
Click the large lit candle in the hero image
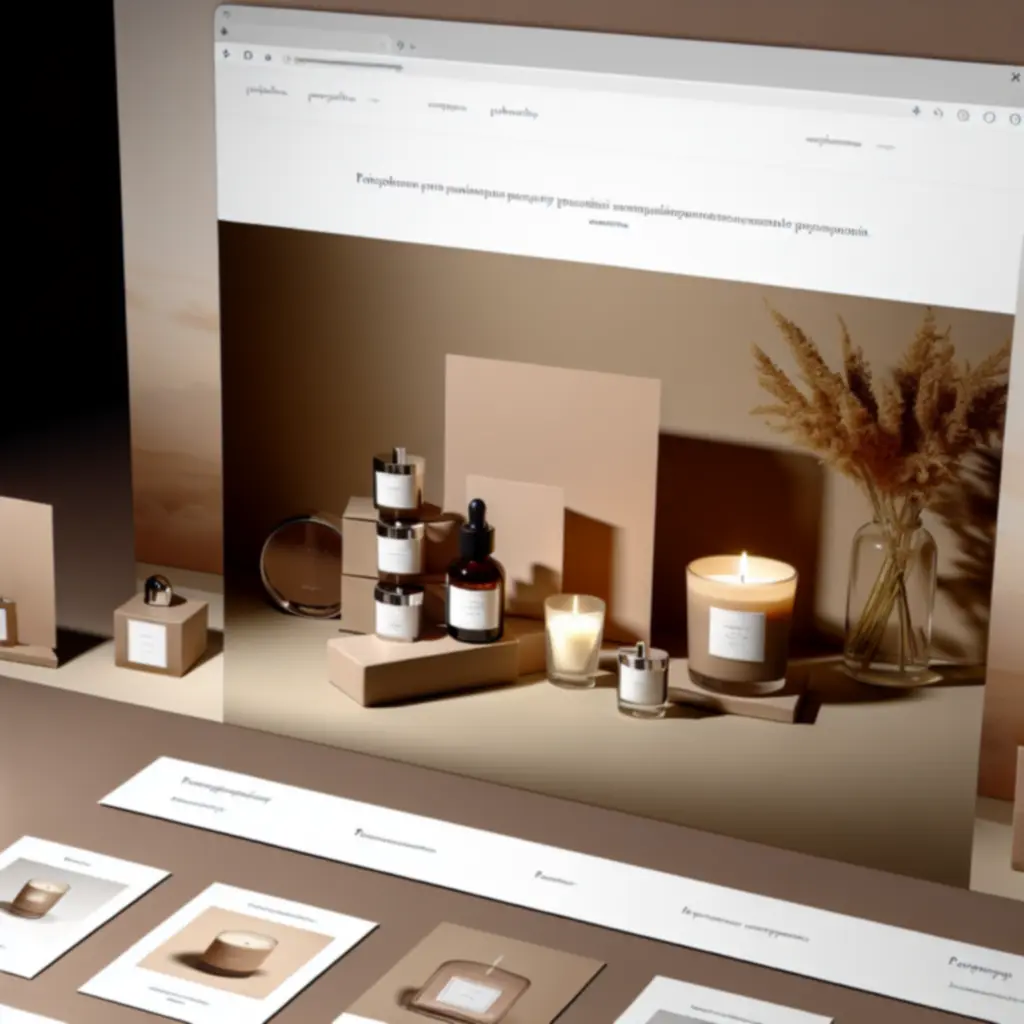point(741,620)
